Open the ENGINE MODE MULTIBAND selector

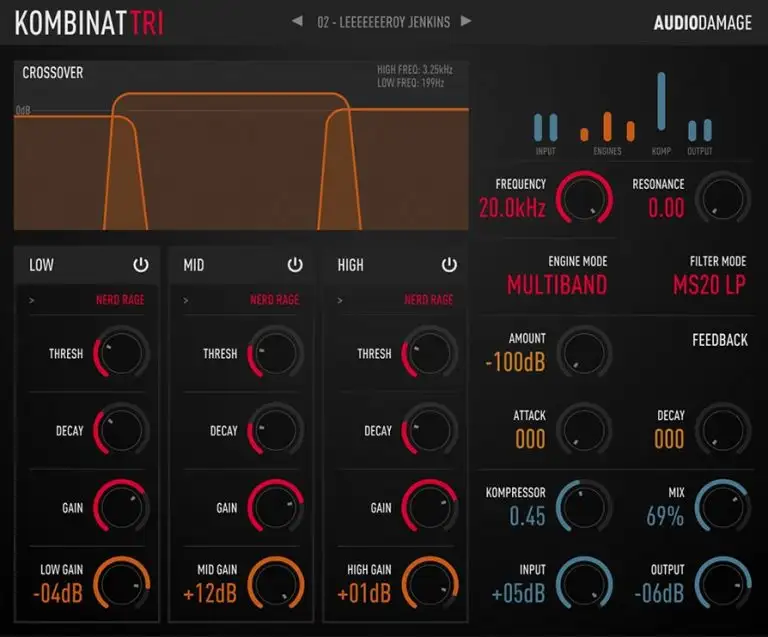[x=557, y=285]
